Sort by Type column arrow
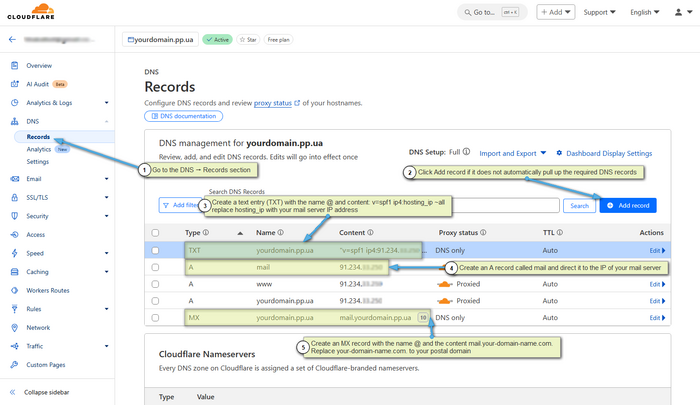Screen dimensions: 700x405 click(x=240, y=233)
